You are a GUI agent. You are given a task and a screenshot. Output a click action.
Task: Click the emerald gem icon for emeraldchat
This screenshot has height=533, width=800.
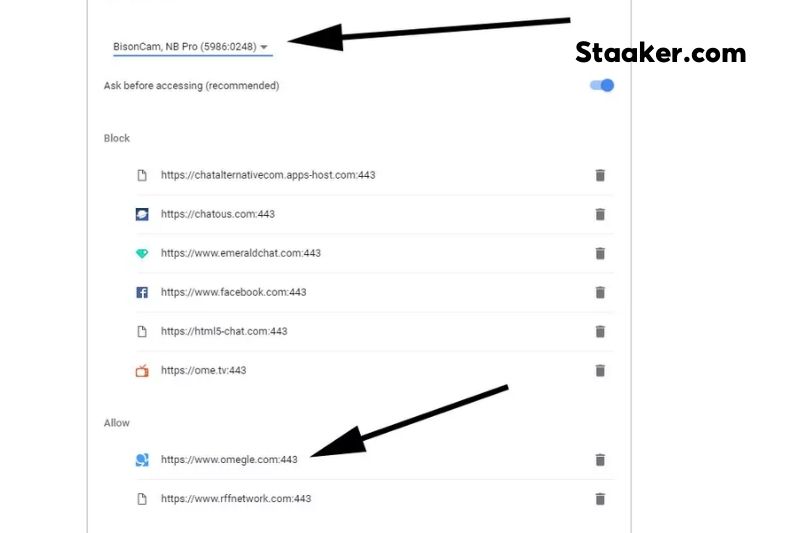point(142,253)
